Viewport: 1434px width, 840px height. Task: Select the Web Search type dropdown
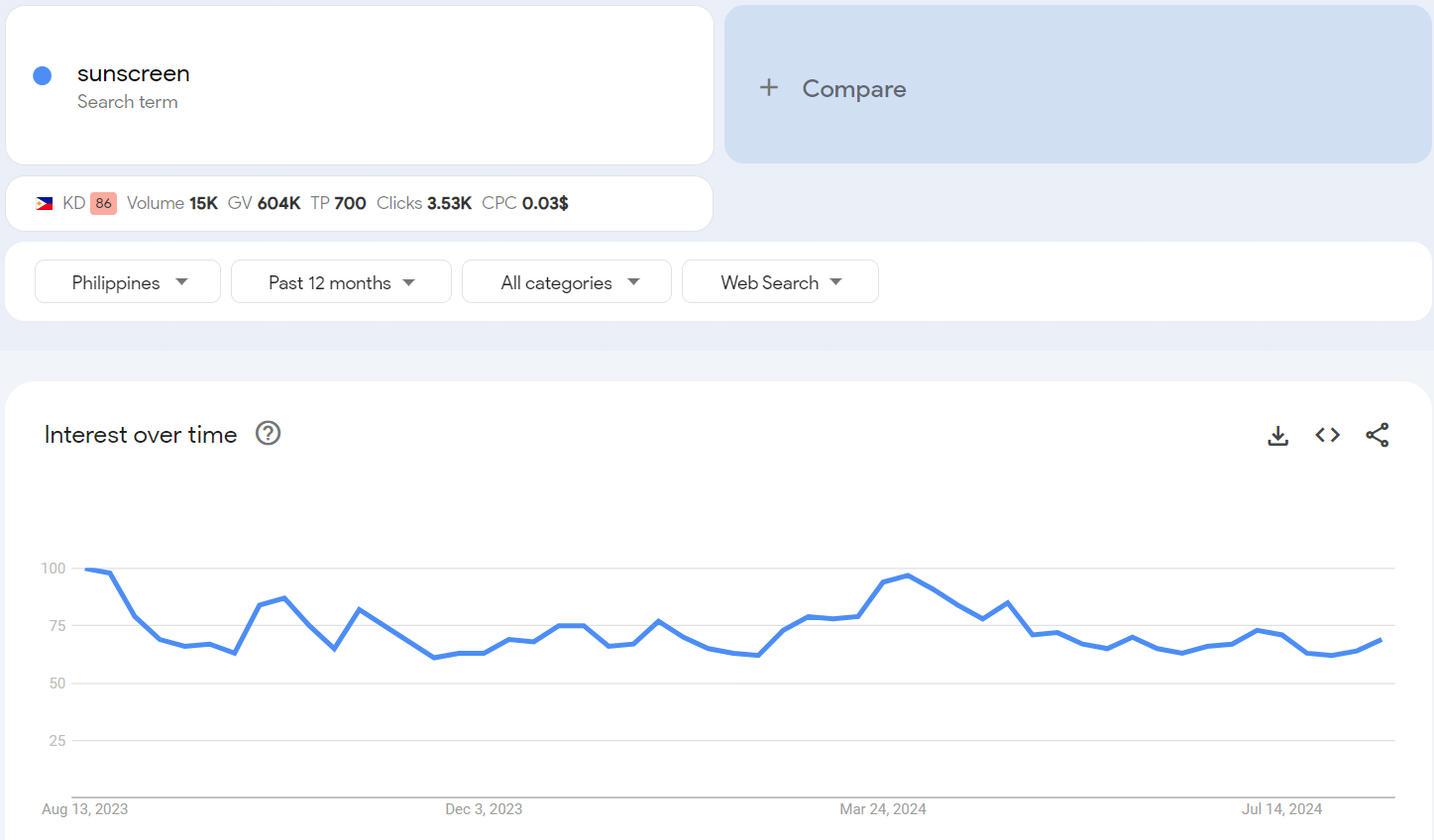(x=780, y=282)
